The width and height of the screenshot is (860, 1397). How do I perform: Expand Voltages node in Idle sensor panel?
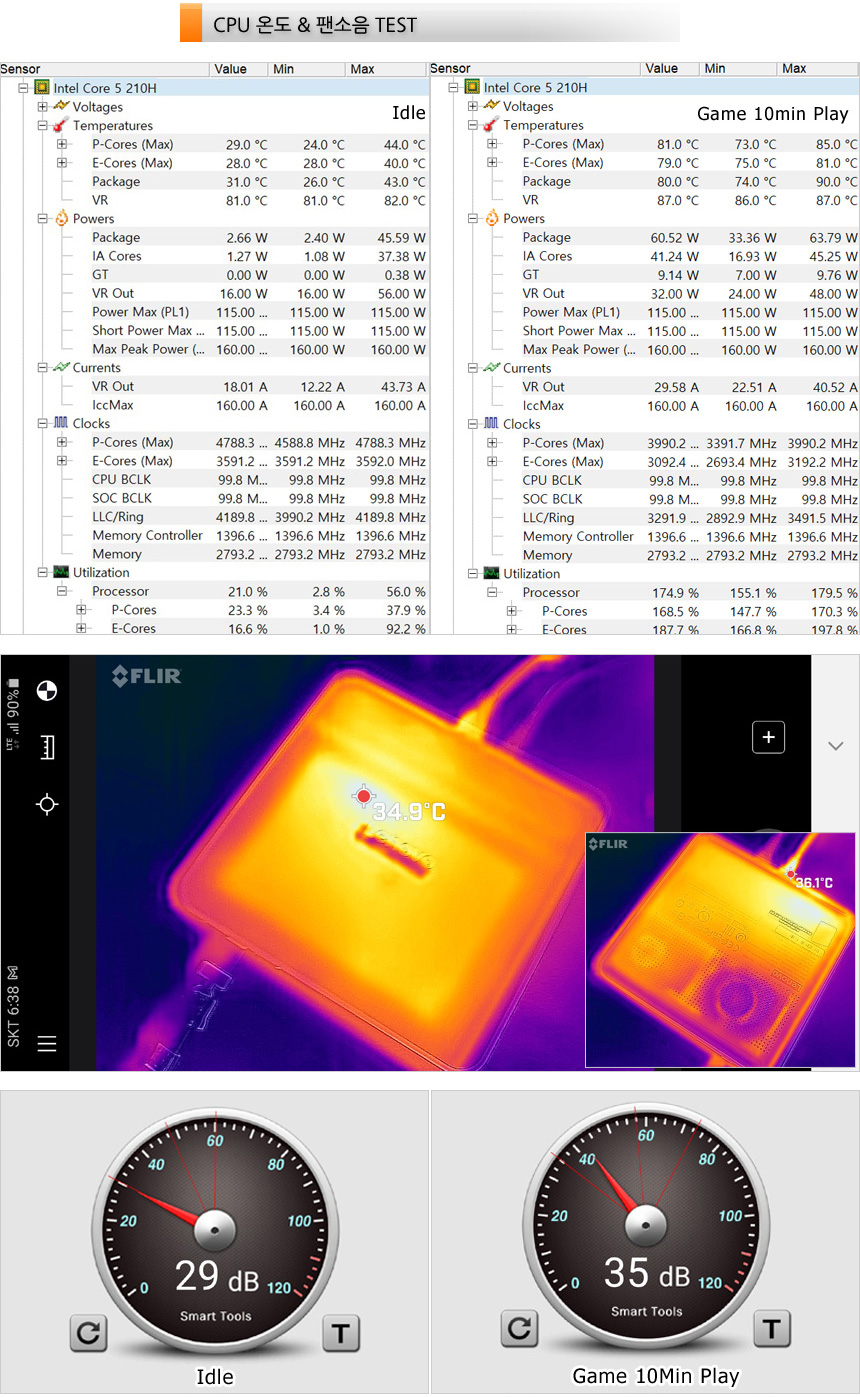point(43,107)
